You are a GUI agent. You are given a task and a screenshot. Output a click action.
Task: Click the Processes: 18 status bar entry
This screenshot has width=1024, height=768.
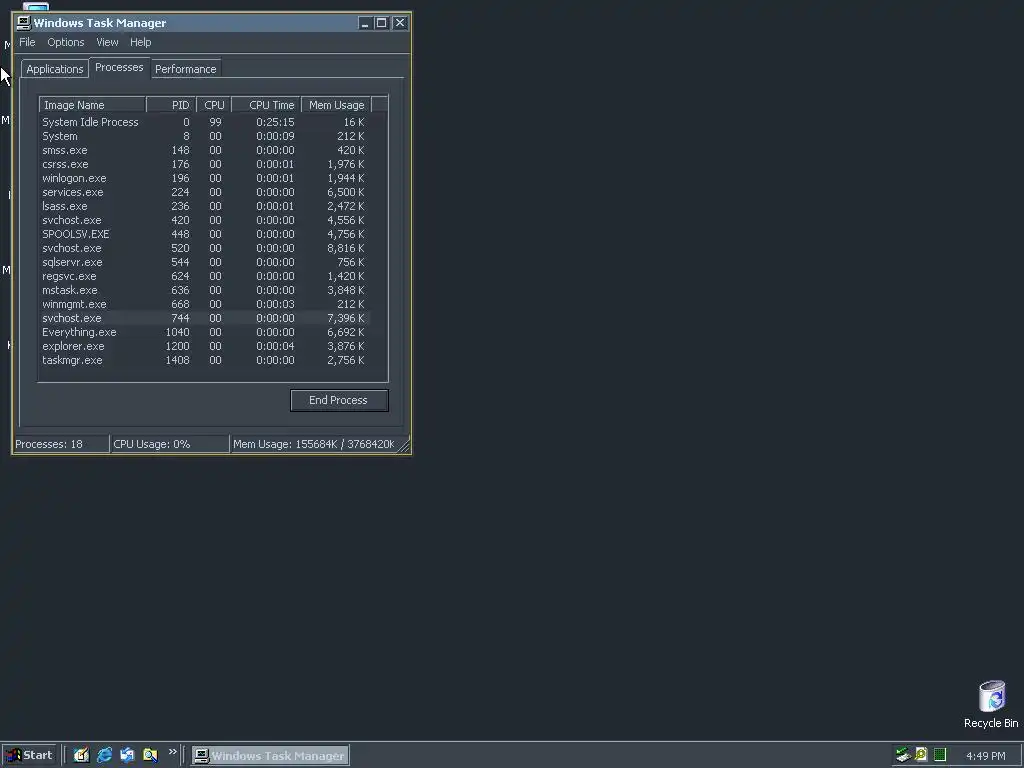(61, 444)
